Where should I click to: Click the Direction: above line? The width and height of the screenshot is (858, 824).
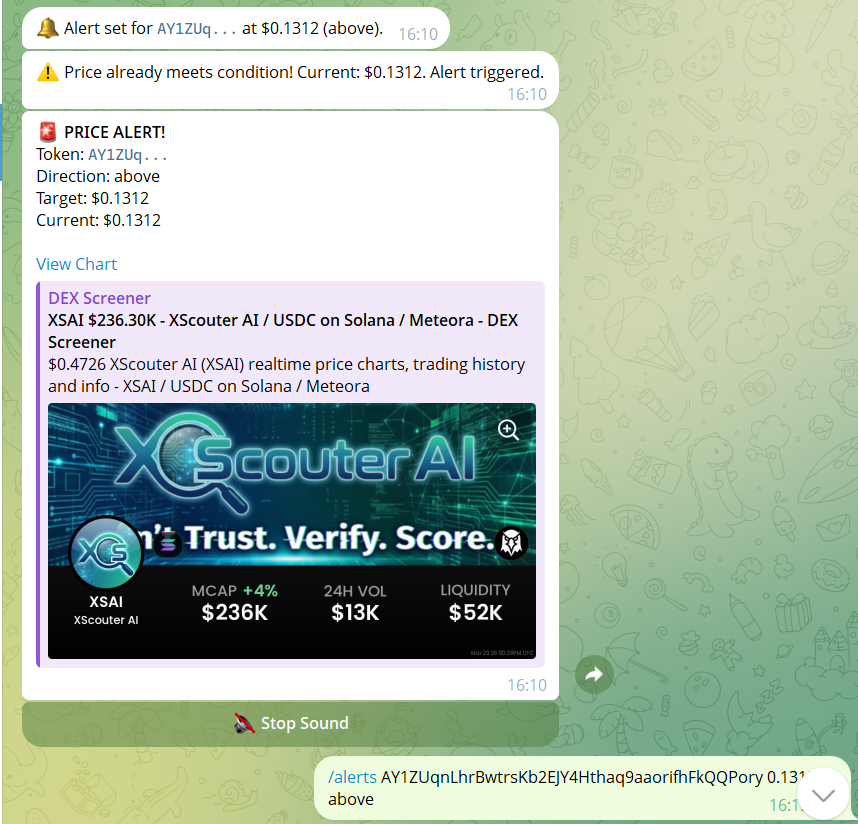(98, 176)
